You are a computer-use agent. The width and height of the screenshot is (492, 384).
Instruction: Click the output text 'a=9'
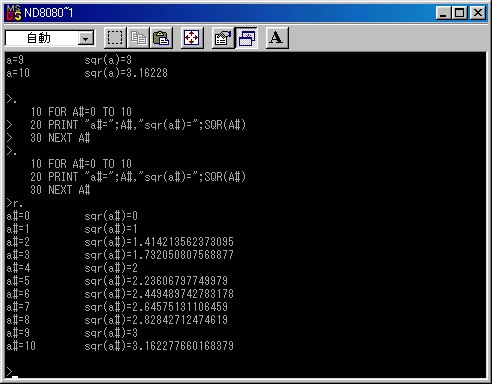pyautogui.click(x=15, y=60)
